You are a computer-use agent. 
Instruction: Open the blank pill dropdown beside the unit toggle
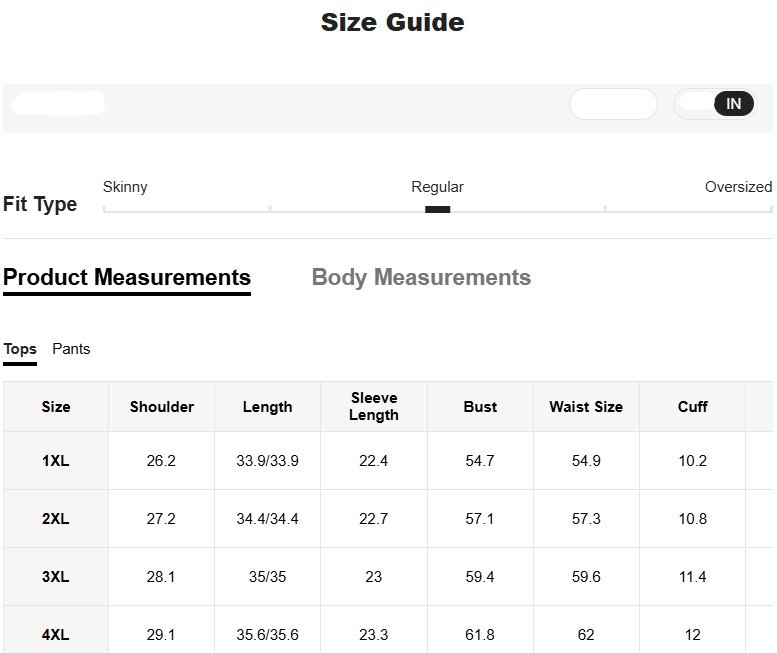tap(613, 104)
